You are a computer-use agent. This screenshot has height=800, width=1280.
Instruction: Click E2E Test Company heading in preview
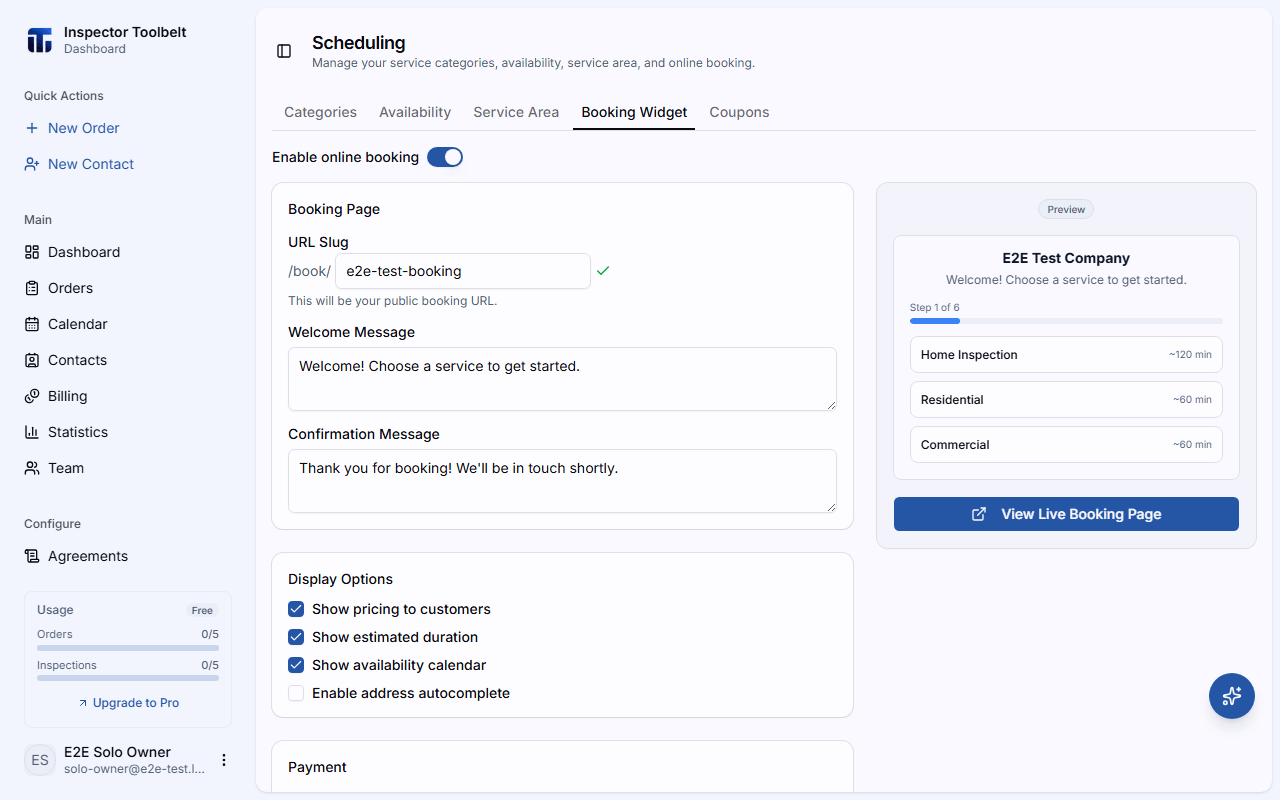coord(1066,258)
